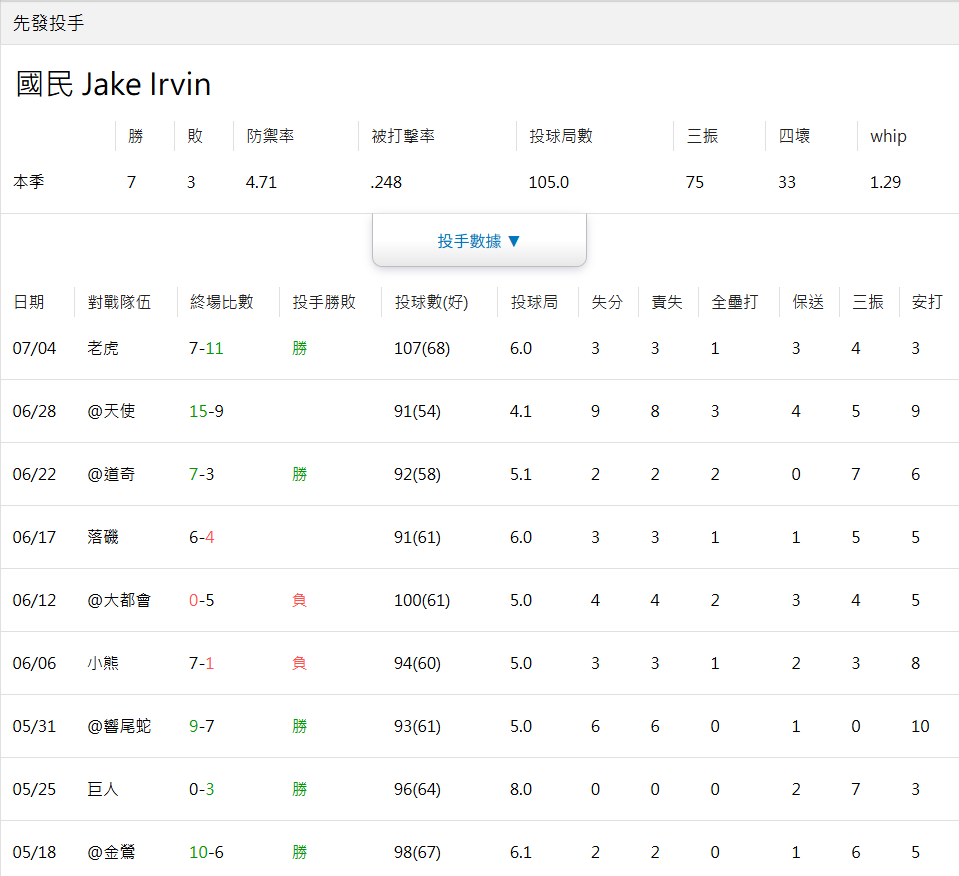Click opponent @天使
The height and width of the screenshot is (876, 959).
click(x=111, y=411)
